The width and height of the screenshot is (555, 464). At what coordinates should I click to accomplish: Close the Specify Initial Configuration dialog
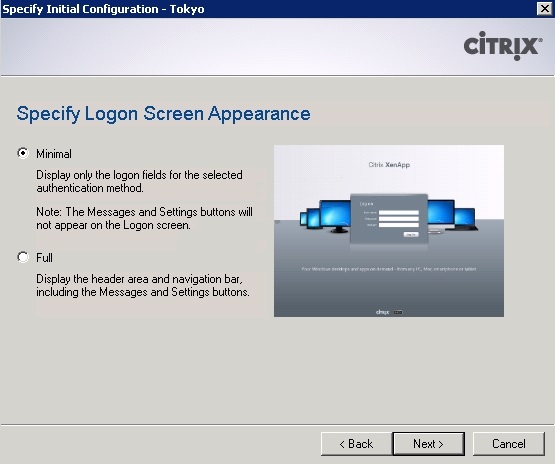point(544,8)
